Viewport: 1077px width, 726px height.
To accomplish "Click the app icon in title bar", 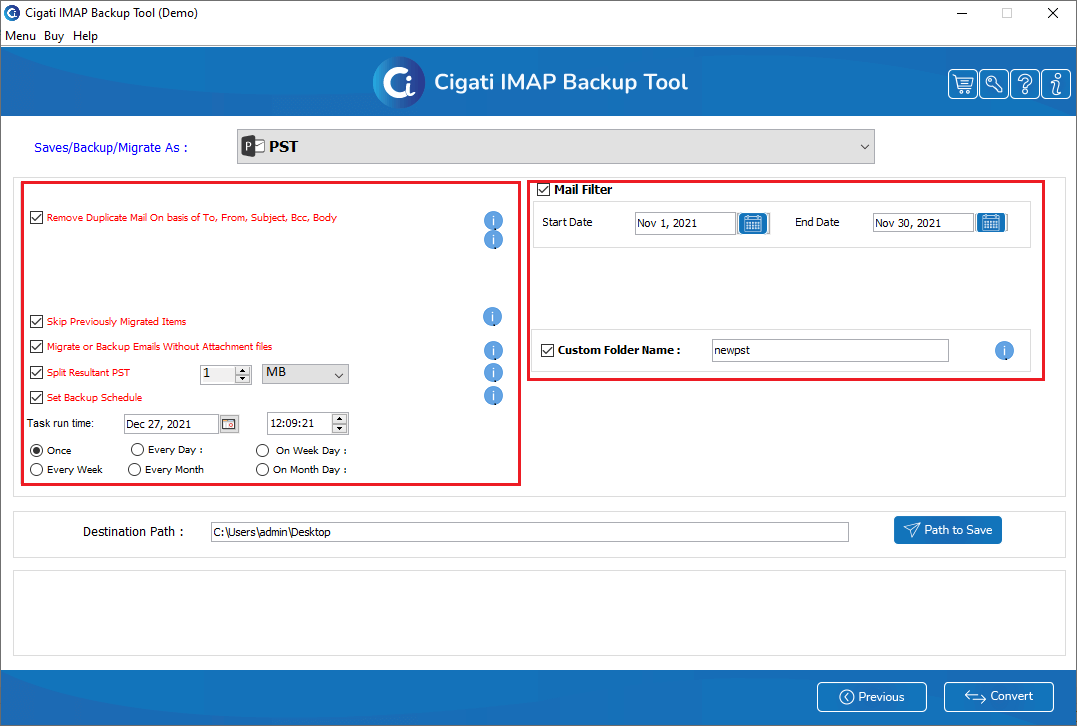I will pyautogui.click(x=12, y=12).
